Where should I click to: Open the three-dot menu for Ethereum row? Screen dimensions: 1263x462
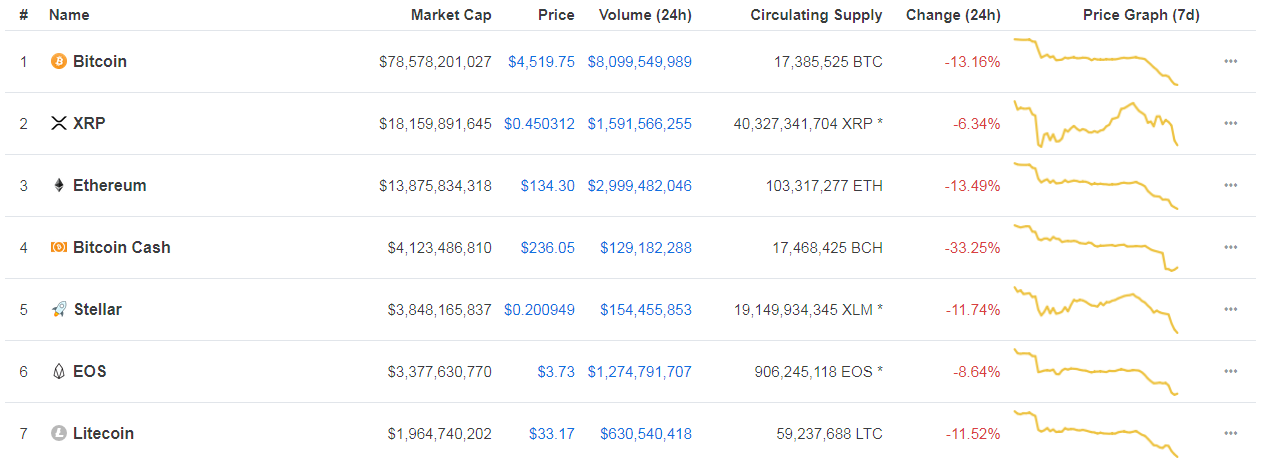pos(1230,186)
